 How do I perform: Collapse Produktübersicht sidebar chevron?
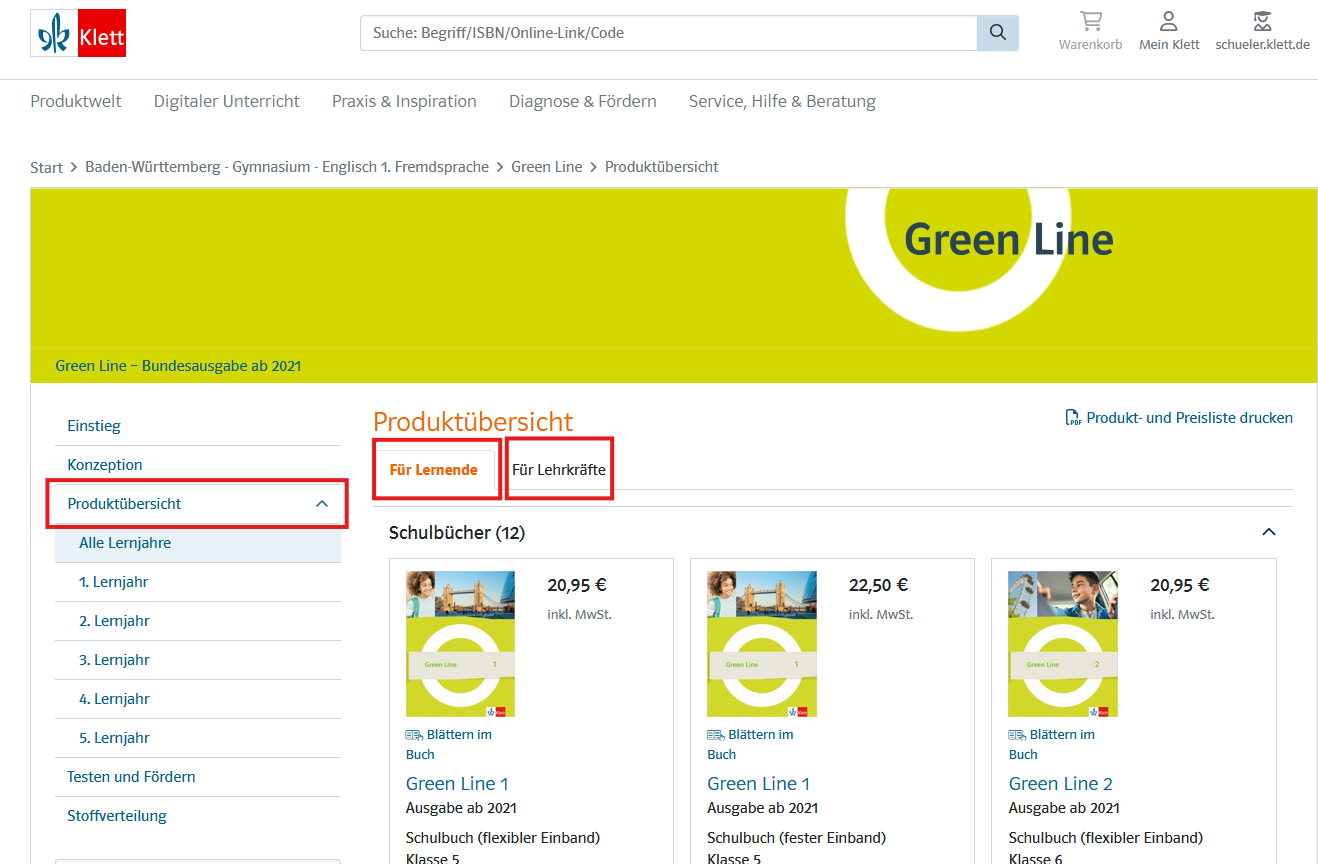tap(322, 504)
